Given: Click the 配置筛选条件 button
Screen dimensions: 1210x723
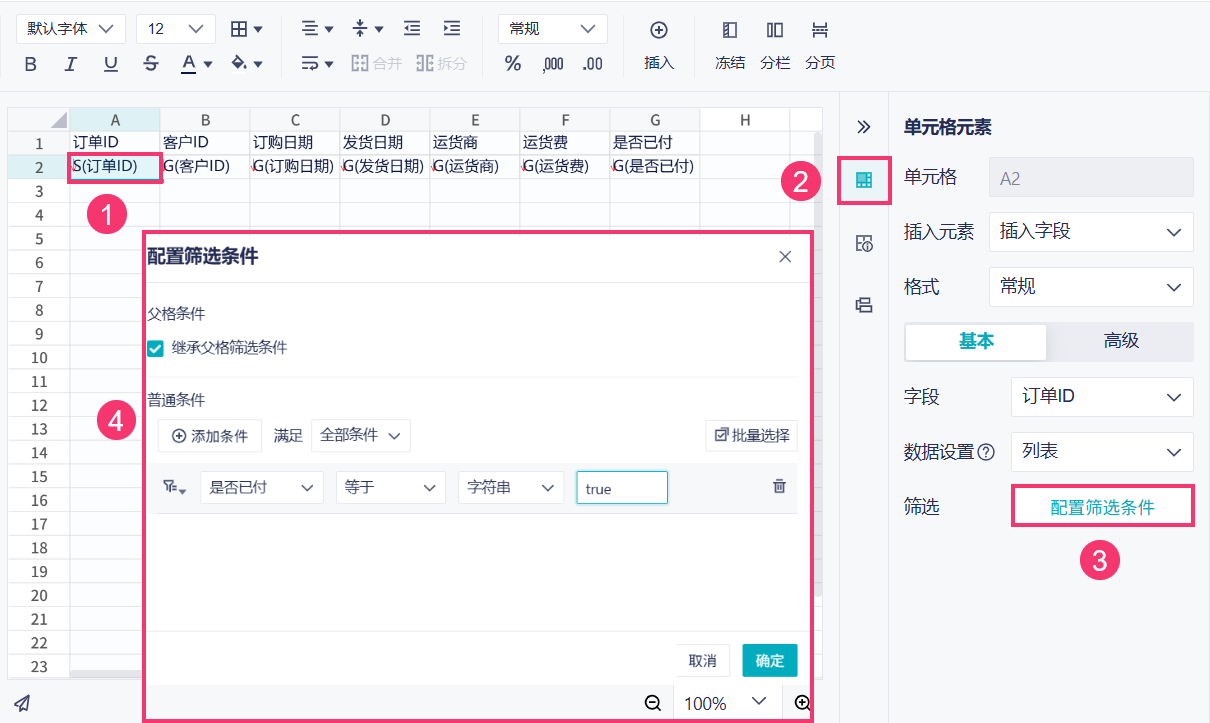Looking at the screenshot, I should [1102, 507].
